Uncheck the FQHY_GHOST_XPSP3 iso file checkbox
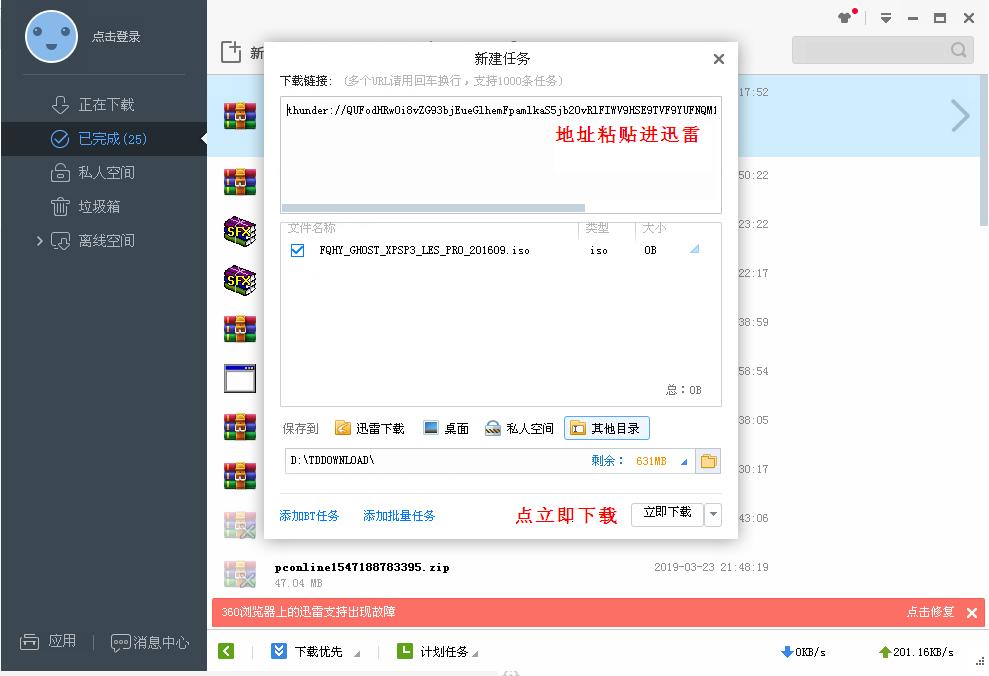989x676 pixels. pos(297,250)
